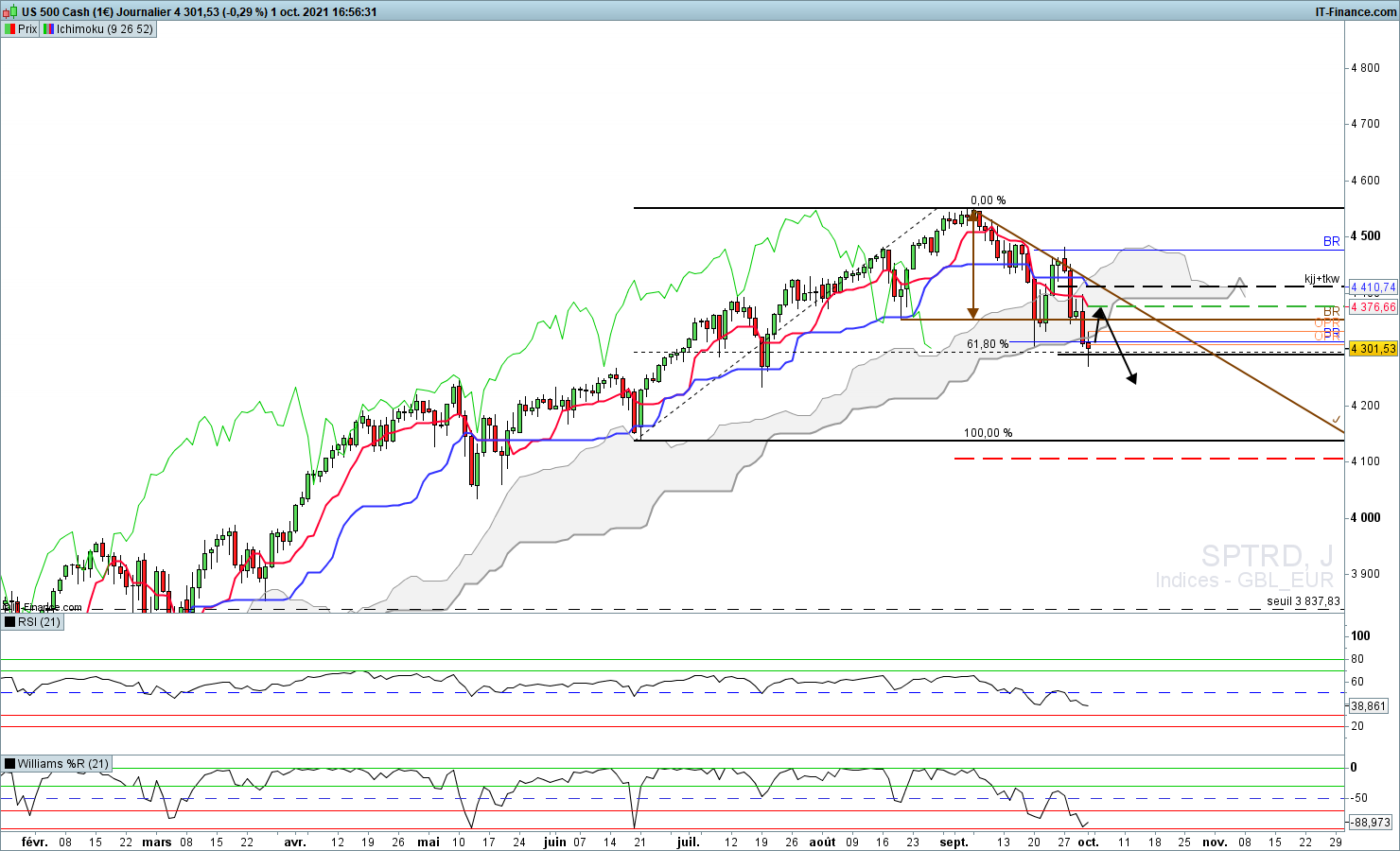This screenshot has height=851, width=1400.
Task: Open the Williams %R (21) indicator label
Action: [62, 764]
